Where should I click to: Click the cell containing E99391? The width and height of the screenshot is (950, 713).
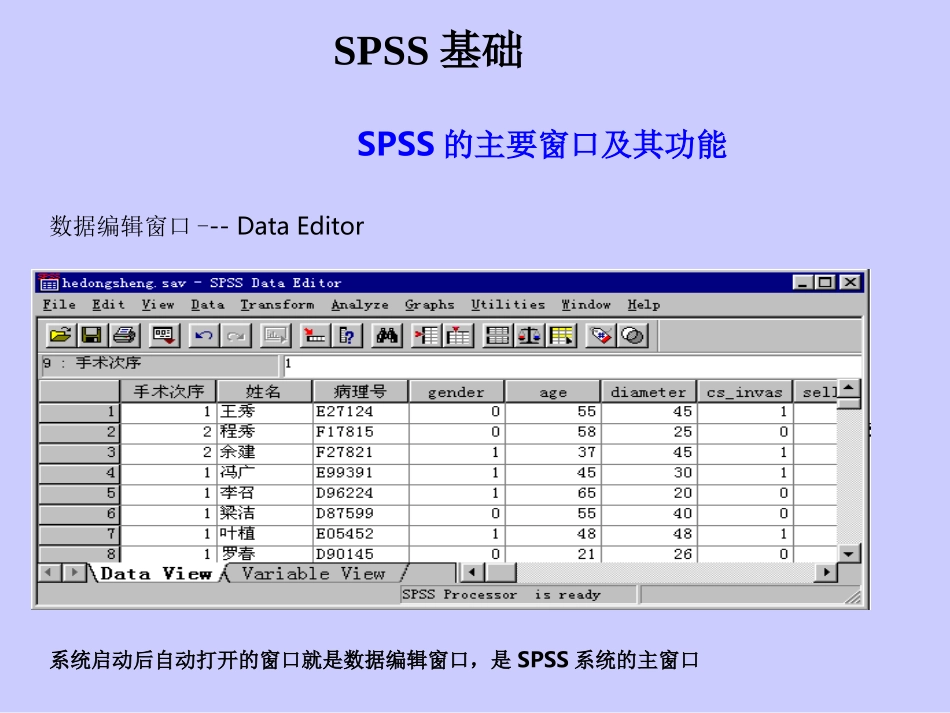360,473
